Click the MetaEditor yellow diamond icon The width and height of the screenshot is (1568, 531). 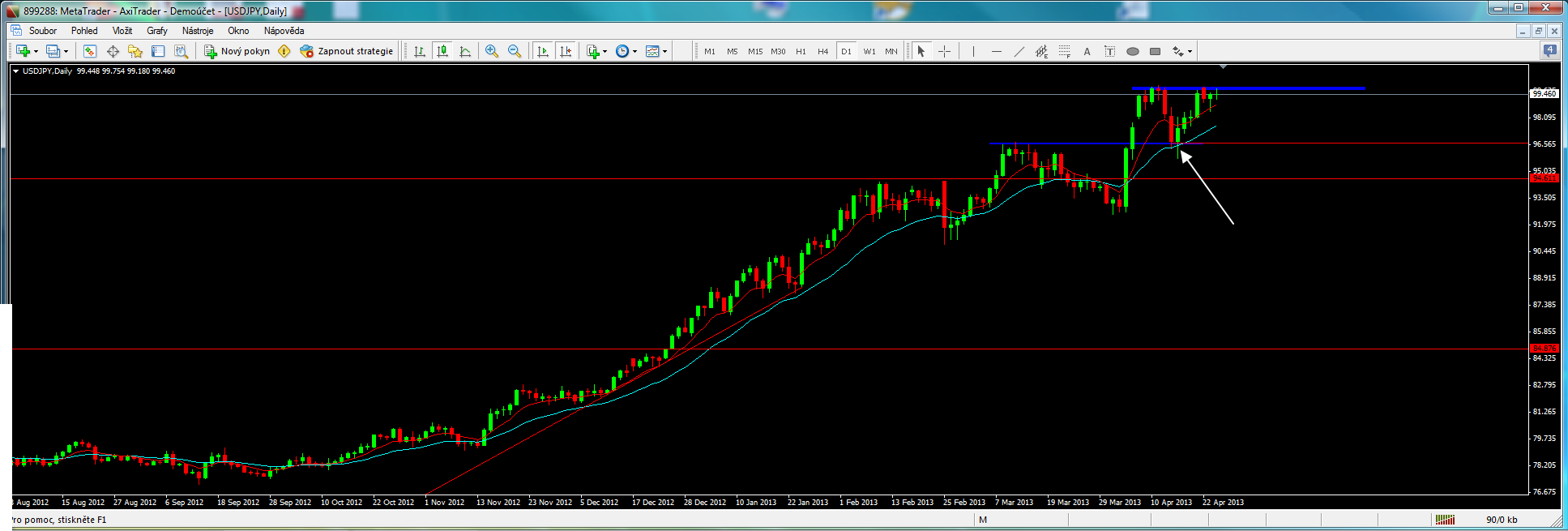[284, 51]
